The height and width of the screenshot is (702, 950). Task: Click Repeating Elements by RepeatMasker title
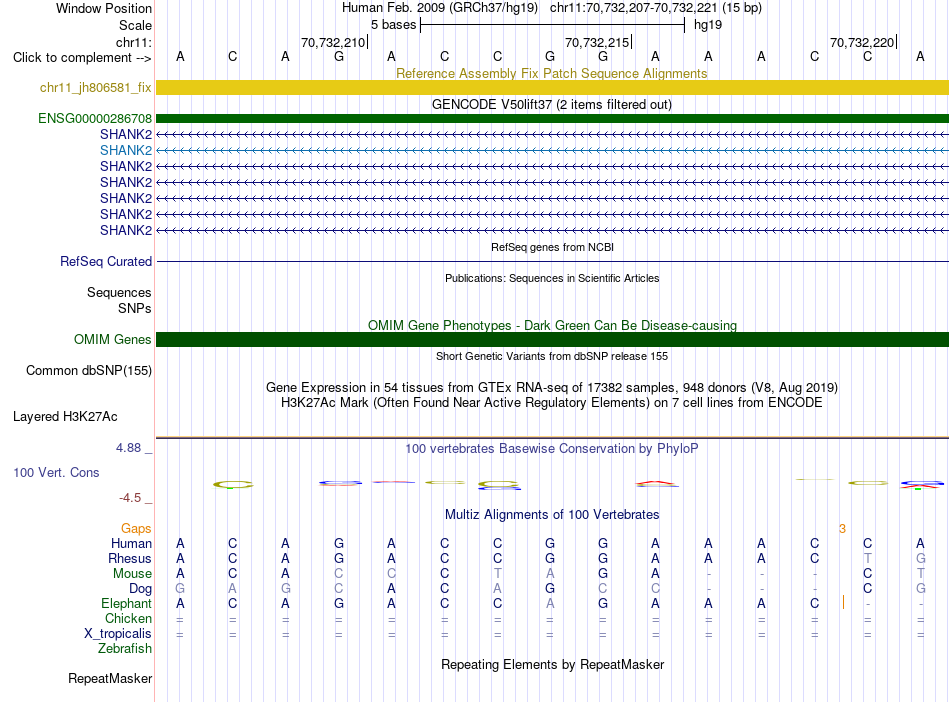coord(552,664)
